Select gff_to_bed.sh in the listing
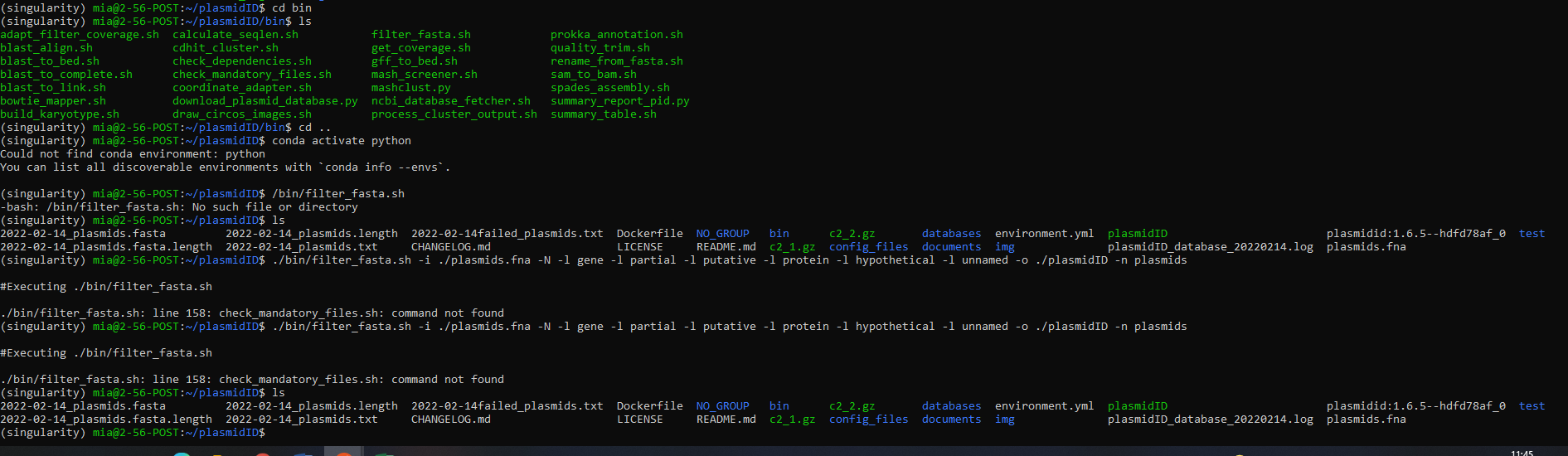This screenshot has width=1568, height=456. click(415, 61)
